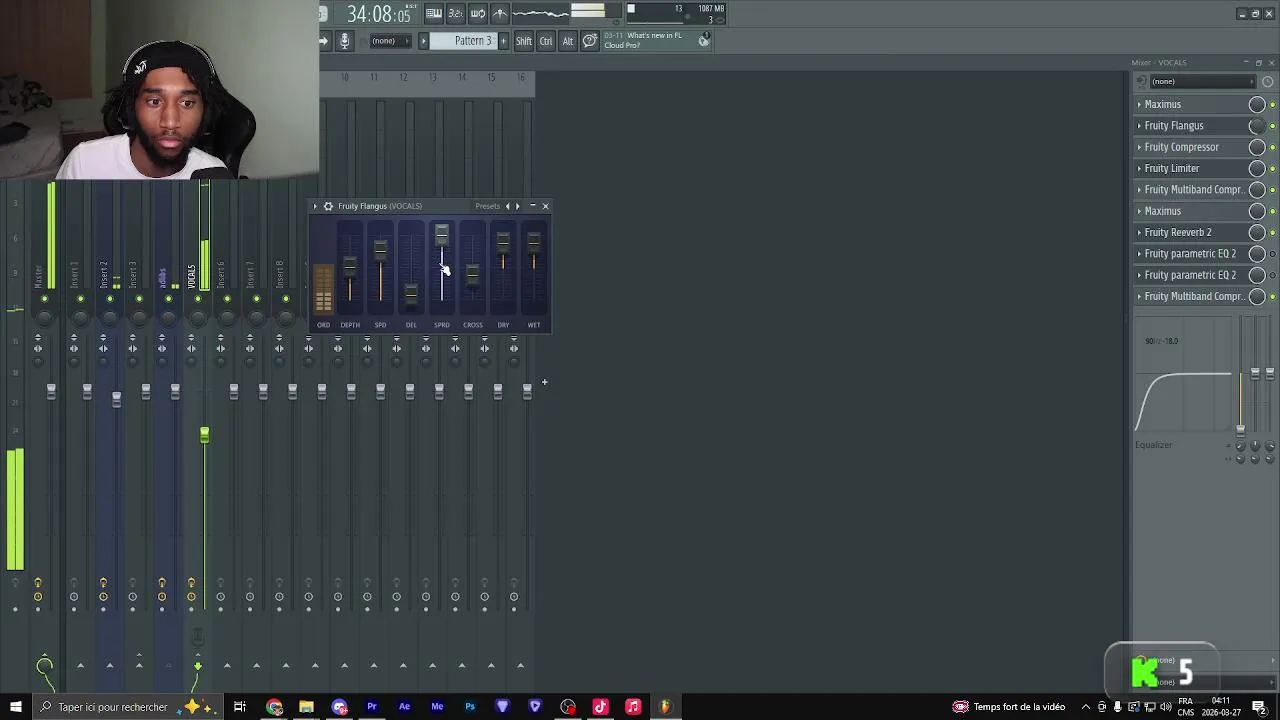Screen dimensions: 1280x720
Task: Switch to FL Studio taskbar icon
Action: pos(665,707)
